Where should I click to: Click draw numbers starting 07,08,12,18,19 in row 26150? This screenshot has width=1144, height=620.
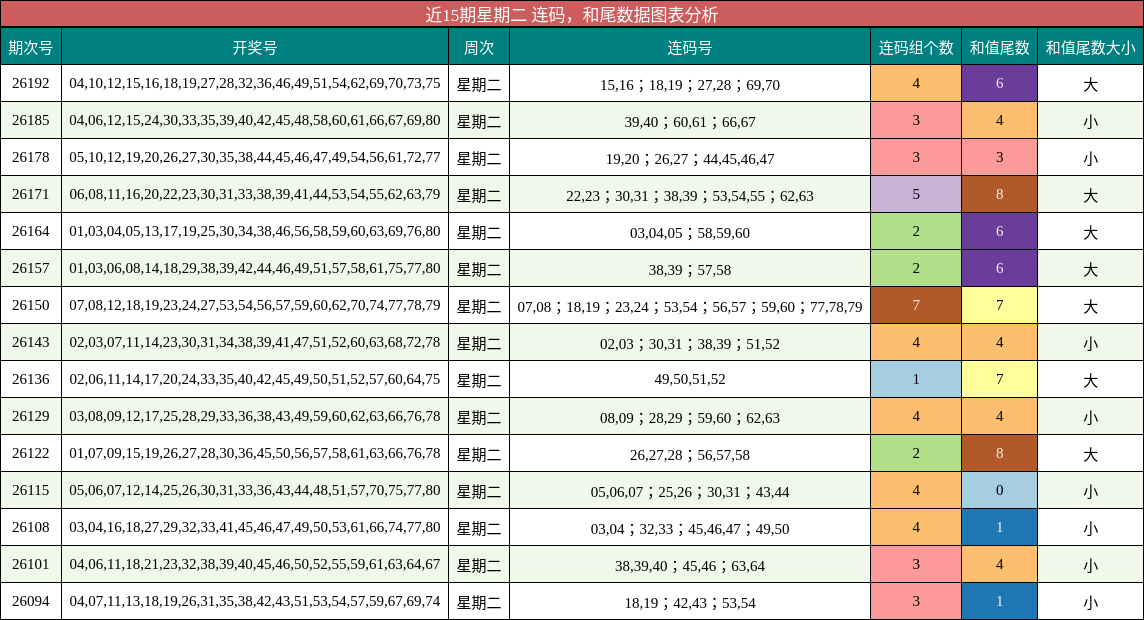click(255, 306)
